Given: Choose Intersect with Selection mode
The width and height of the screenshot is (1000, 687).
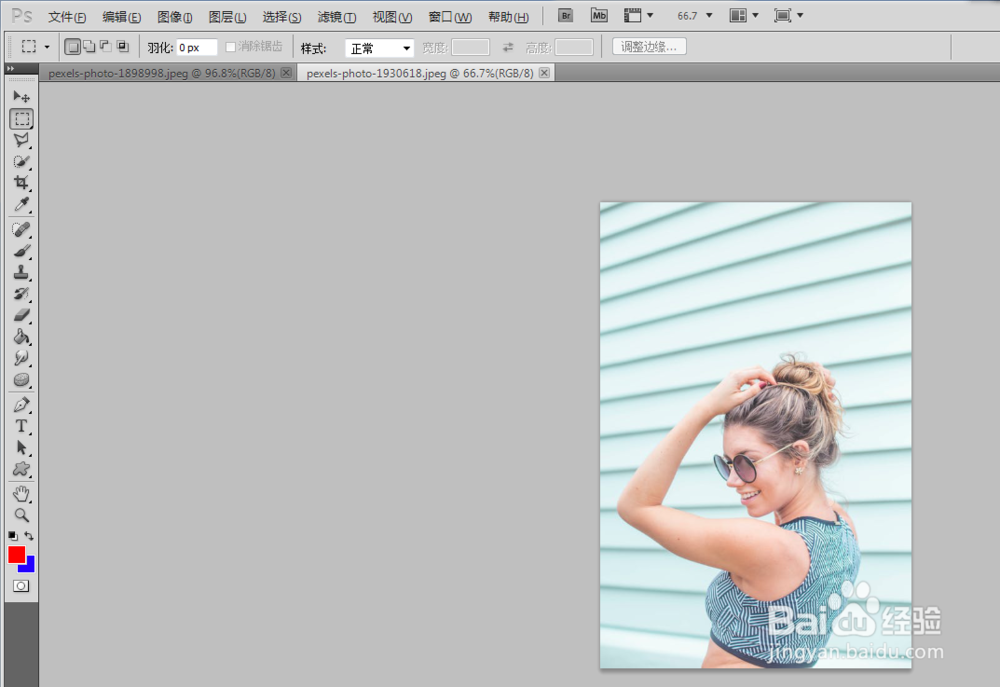Looking at the screenshot, I should click(x=122, y=47).
